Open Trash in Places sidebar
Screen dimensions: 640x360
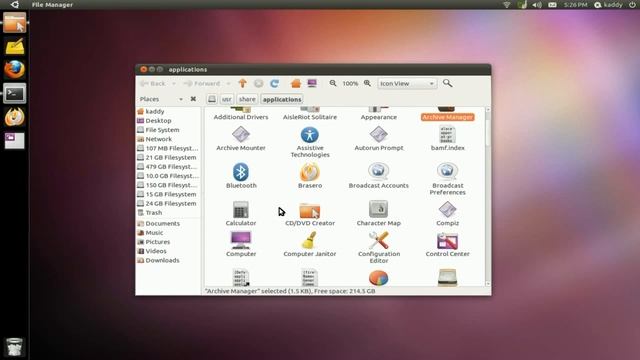pyautogui.click(x=168, y=213)
